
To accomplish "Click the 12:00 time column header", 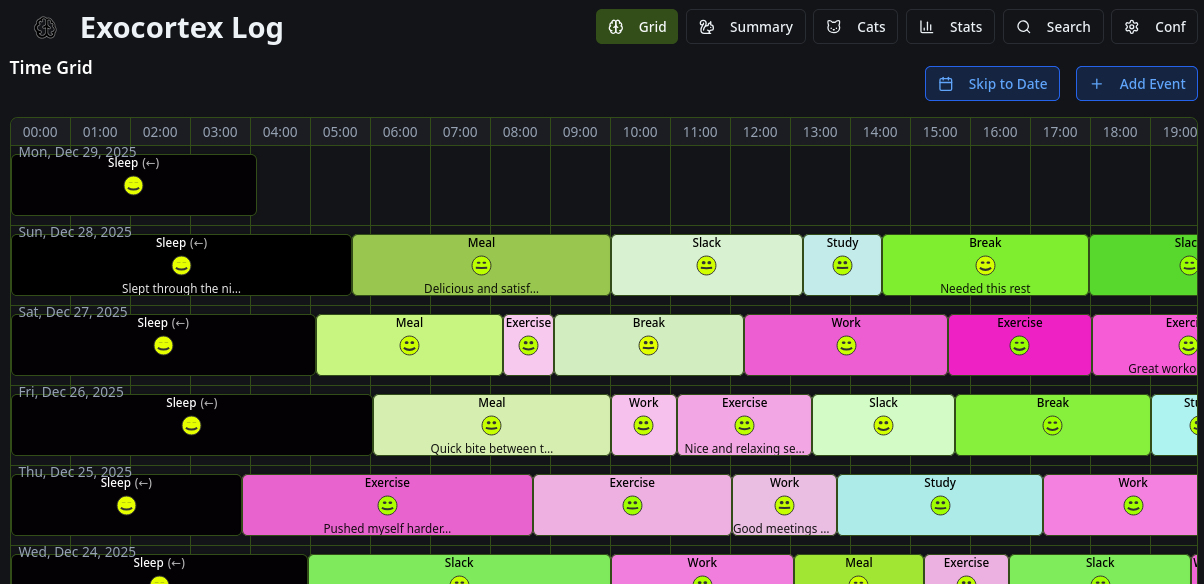I will pyautogui.click(x=760, y=132).
